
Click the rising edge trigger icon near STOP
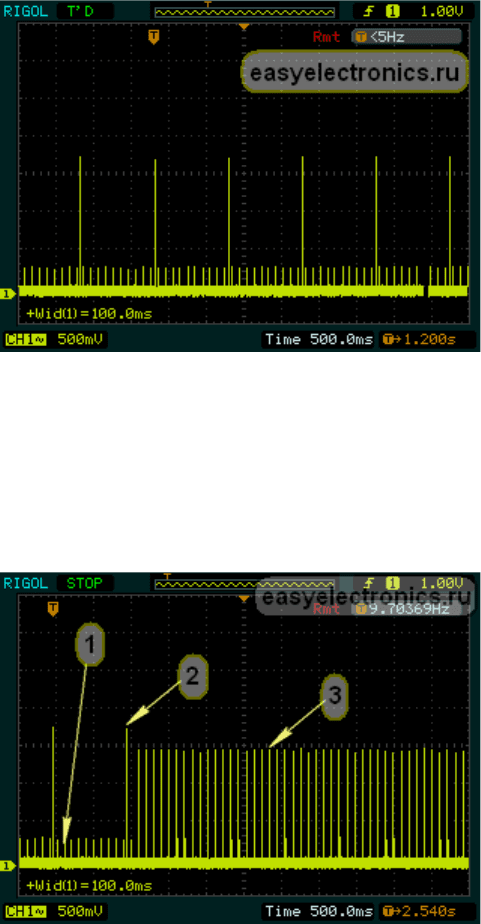370,583
